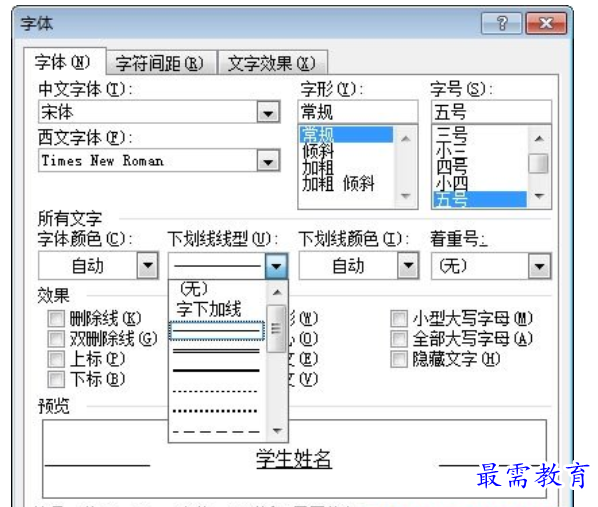Open the 下划线颜色 color dropdown
The width and height of the screenshot is (598, 507).
[x=408, y=265]
